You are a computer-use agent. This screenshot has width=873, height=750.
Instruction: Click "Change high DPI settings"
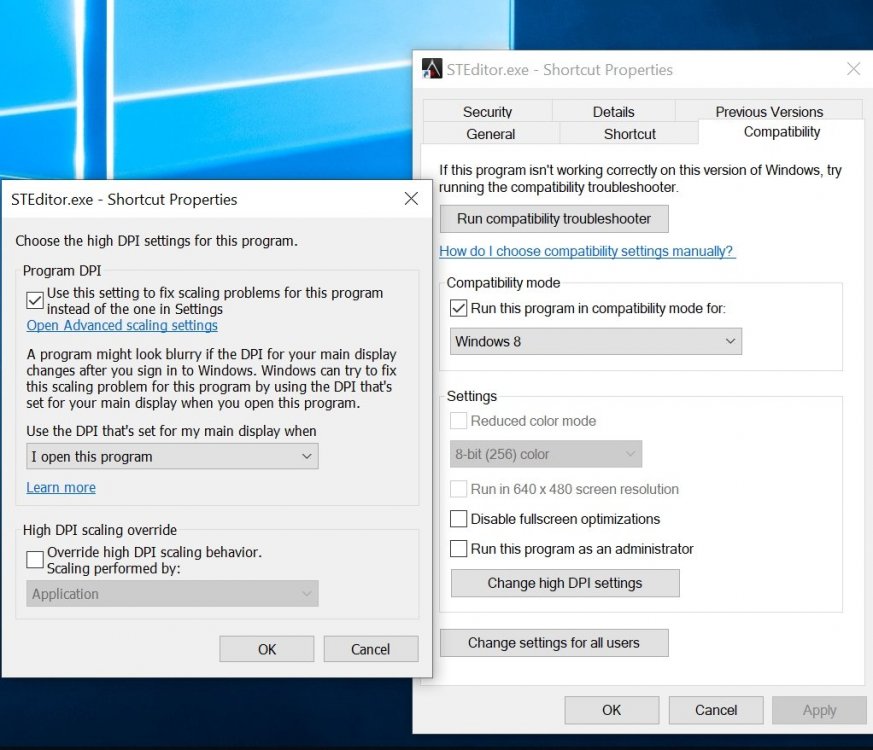[x=564, y=583]
